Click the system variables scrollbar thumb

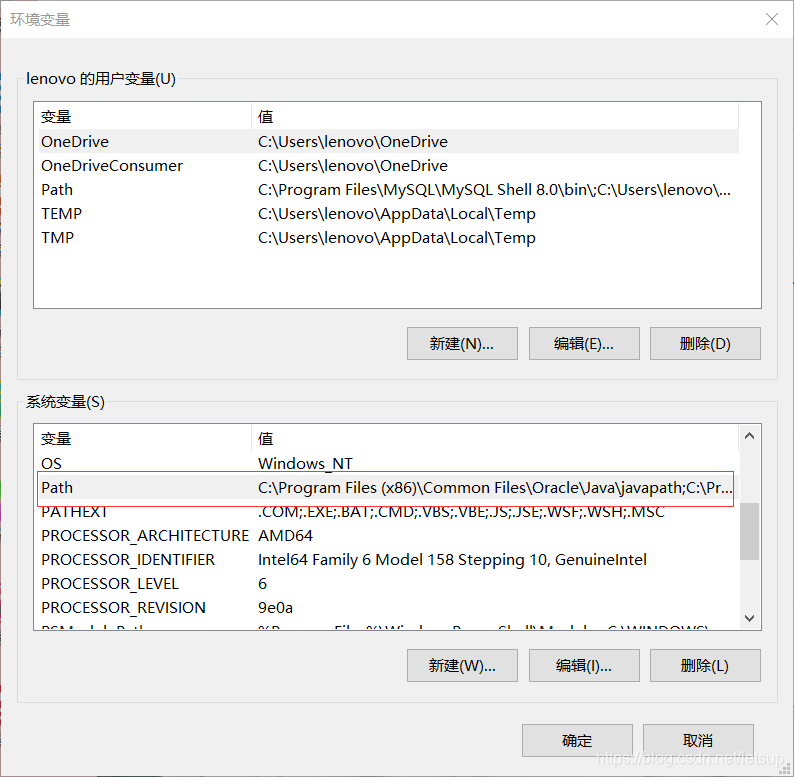[x=749, y=531]
